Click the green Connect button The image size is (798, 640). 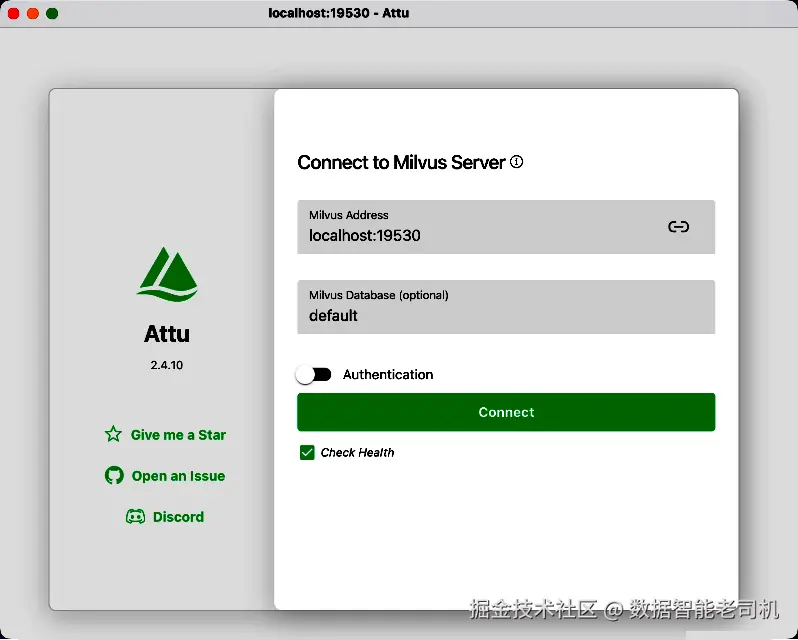tap(506, 412)
